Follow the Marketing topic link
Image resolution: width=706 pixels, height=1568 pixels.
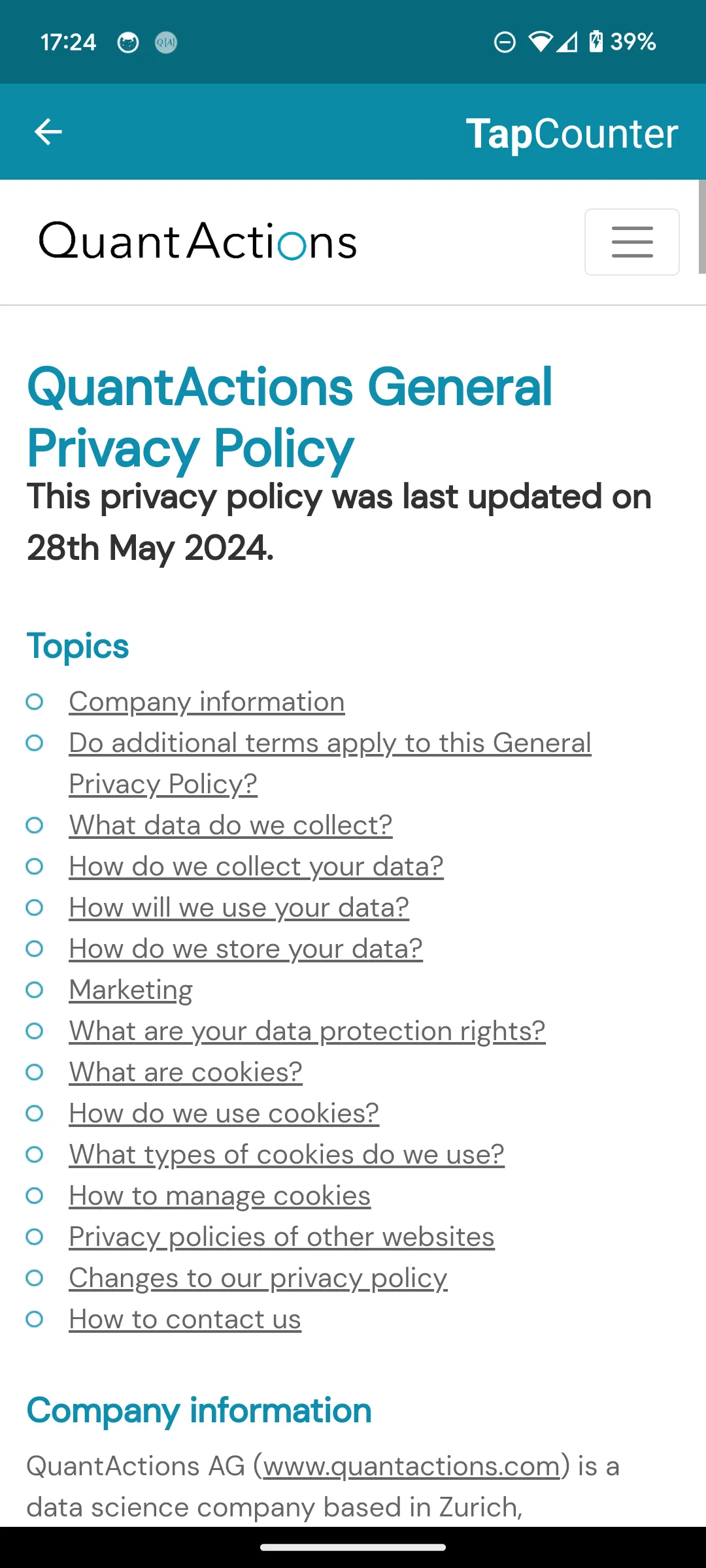[x=131, y=990]
